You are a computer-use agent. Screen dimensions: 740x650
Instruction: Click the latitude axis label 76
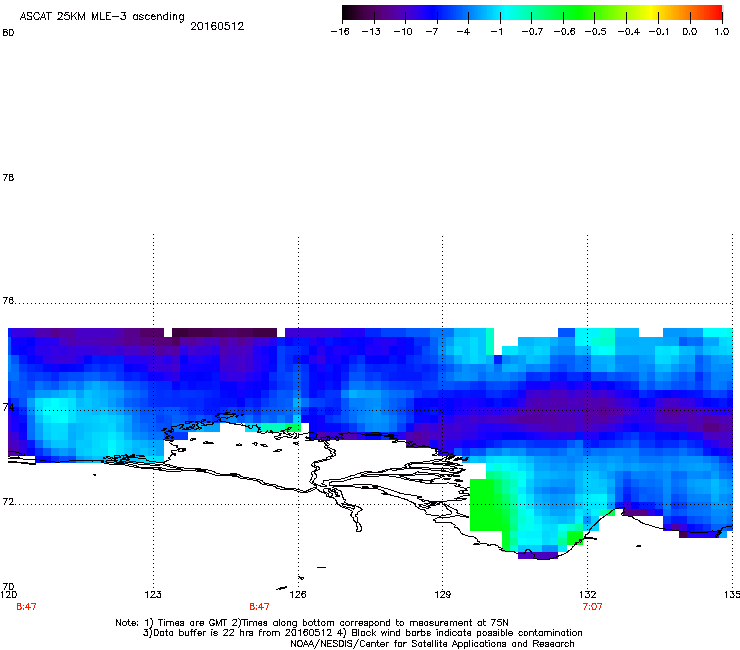pos(8,301)
